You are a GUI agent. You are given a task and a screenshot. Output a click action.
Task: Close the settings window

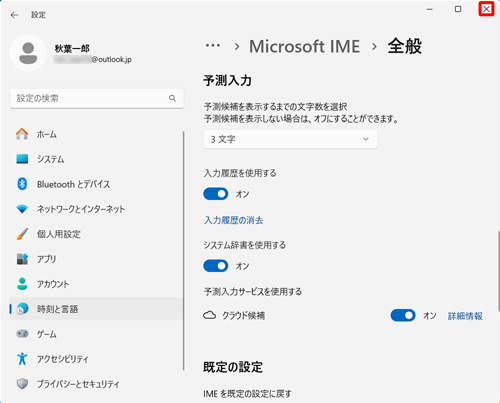coord(486,9)
